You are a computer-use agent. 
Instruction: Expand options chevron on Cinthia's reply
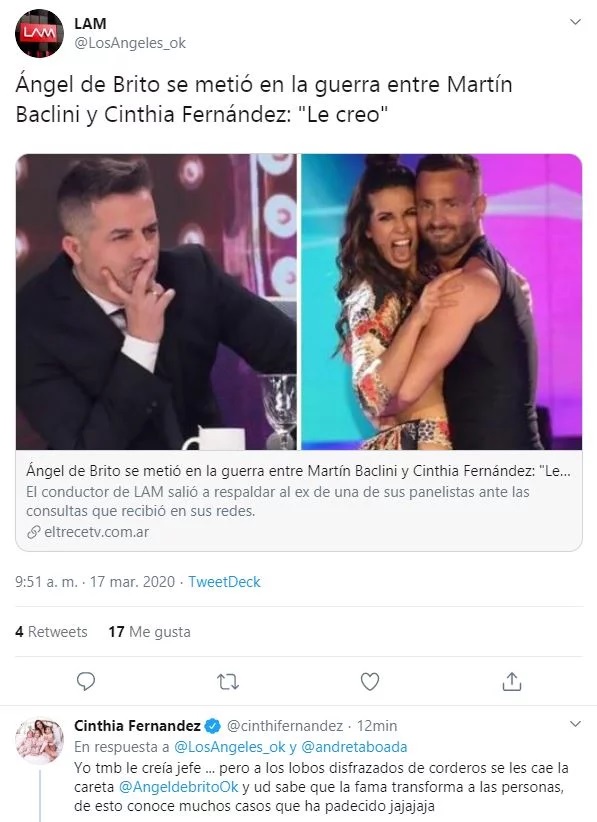pos(576,724)
